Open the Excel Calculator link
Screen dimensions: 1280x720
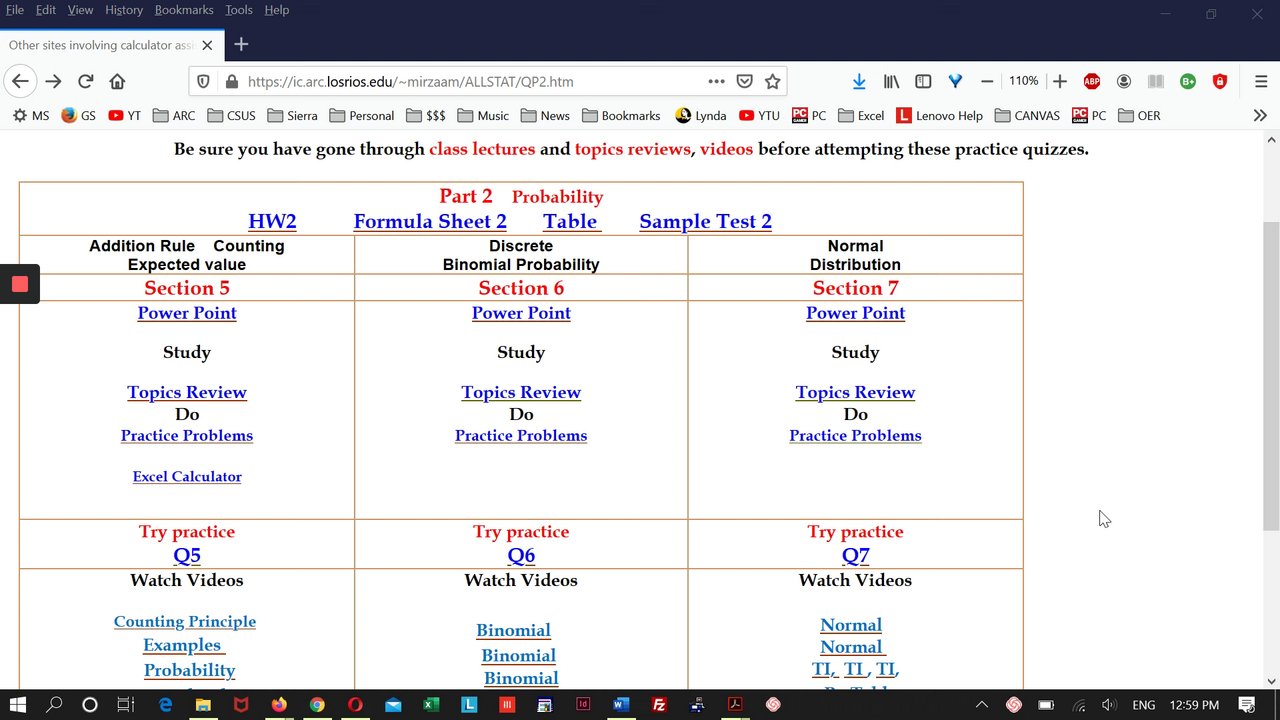point(187,476)
